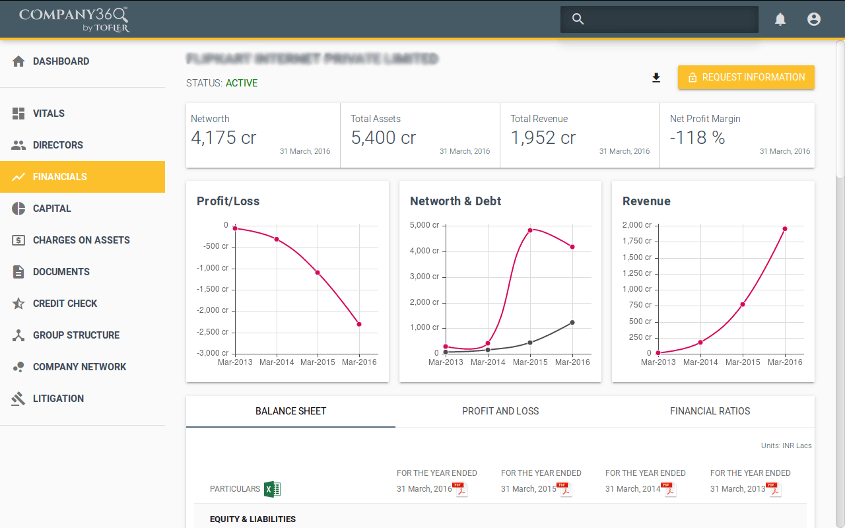
Task: Click the Mar-2016 point on Revenue chart
Action: click(785, 229)
